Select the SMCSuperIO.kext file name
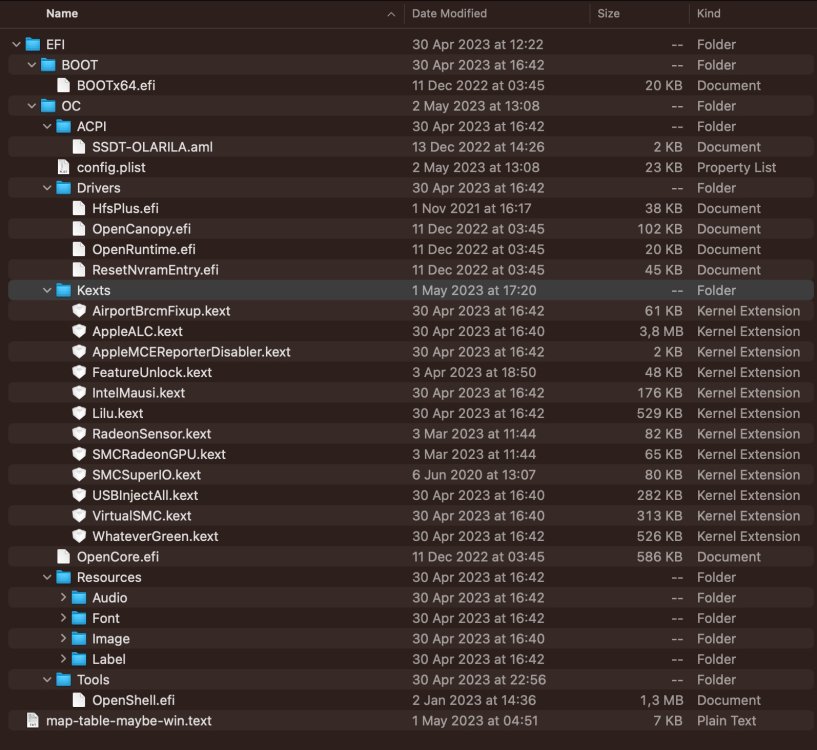Image resolution: width=817 pixels, height=750 pixels. (146, 475)
